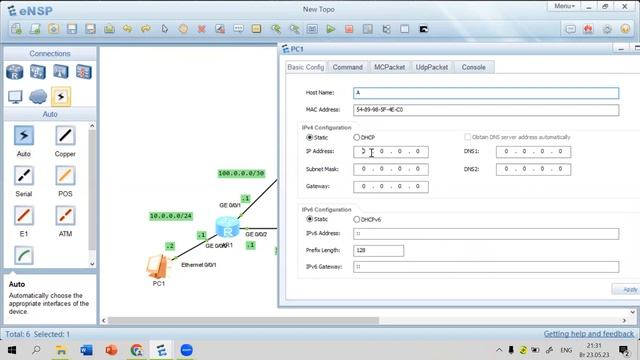
Task: Click the Zoom in magnifier icon
Action: pyautogui.click(x=276, y=29)
